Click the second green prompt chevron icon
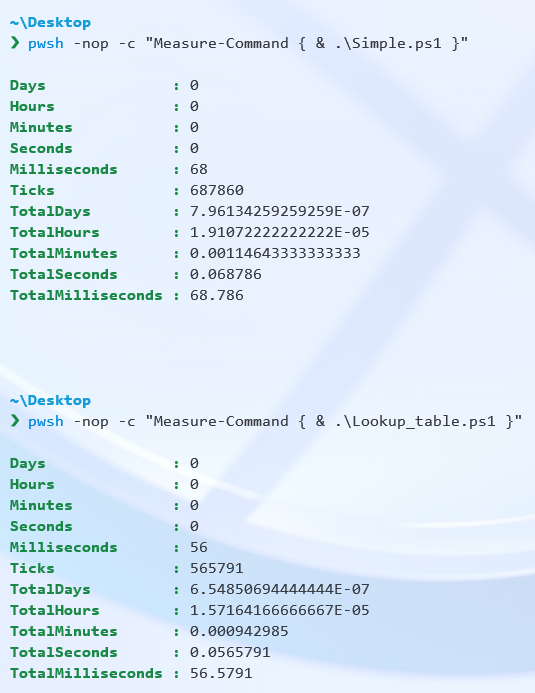The width and height of the screenshot is (535, 693). (x=15, y=421)
